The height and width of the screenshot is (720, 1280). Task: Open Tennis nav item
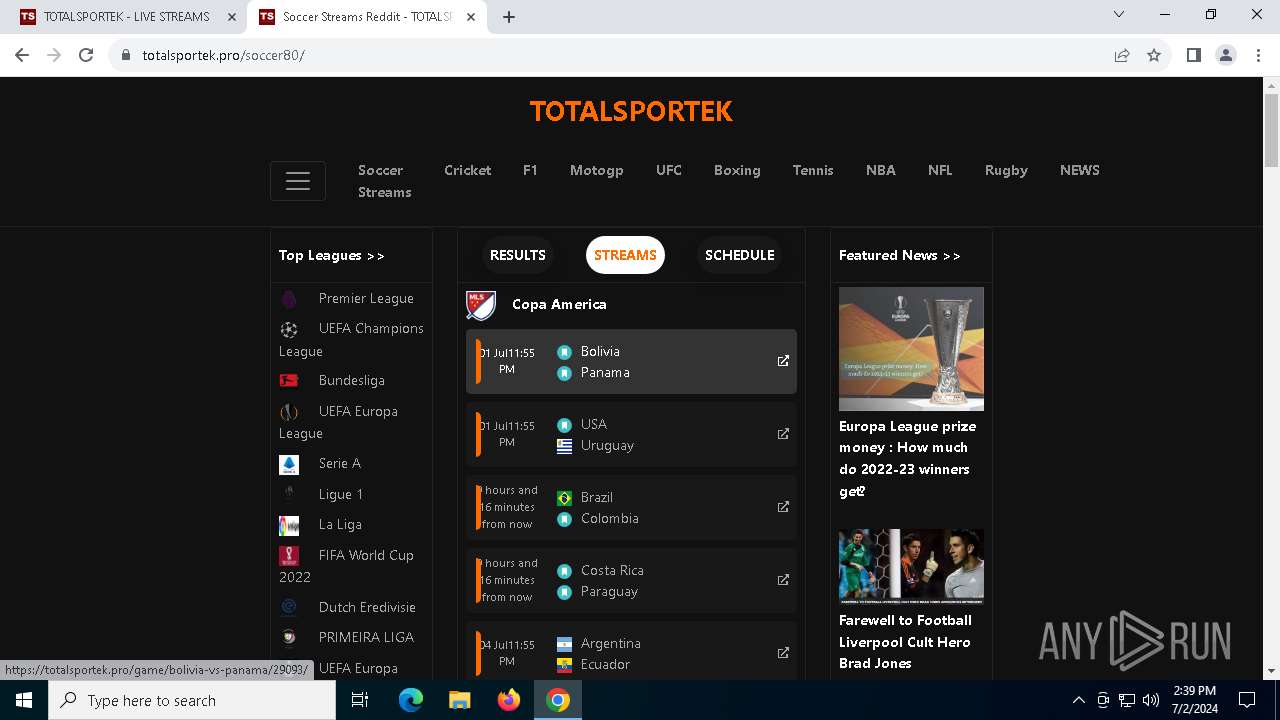tap(813, 170)
